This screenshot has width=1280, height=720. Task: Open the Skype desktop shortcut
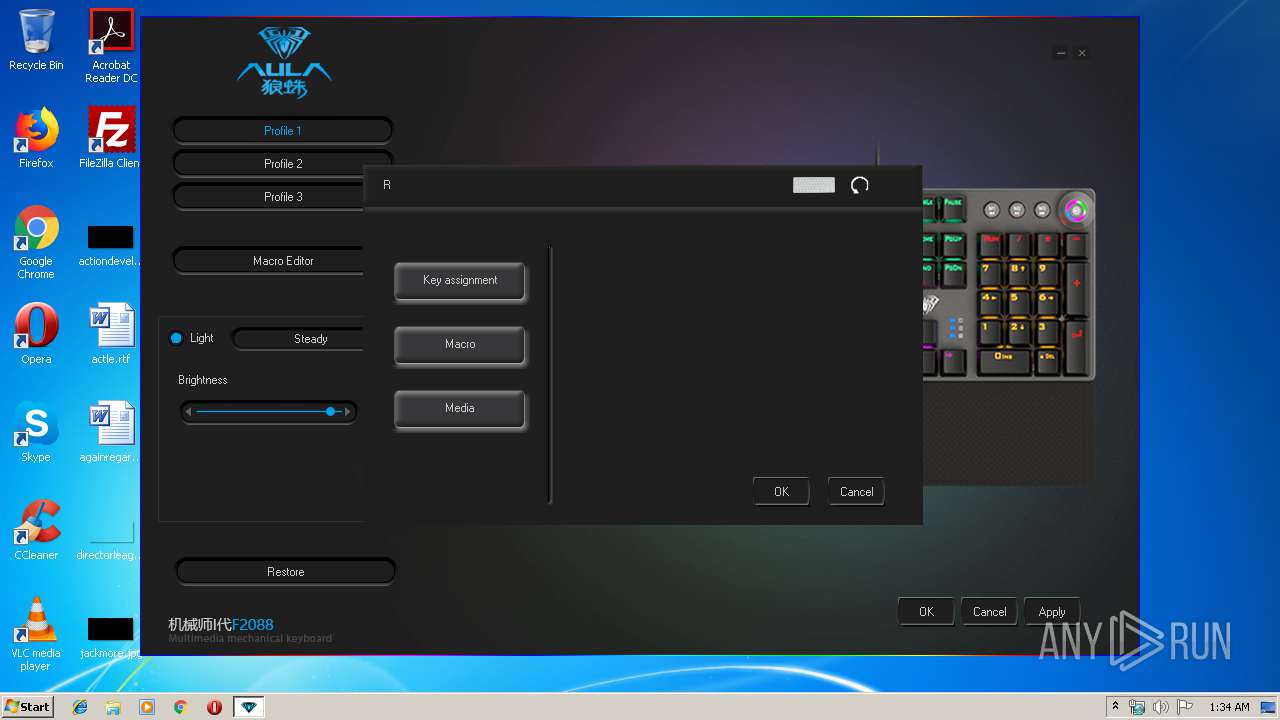click(x=36, y=433)
